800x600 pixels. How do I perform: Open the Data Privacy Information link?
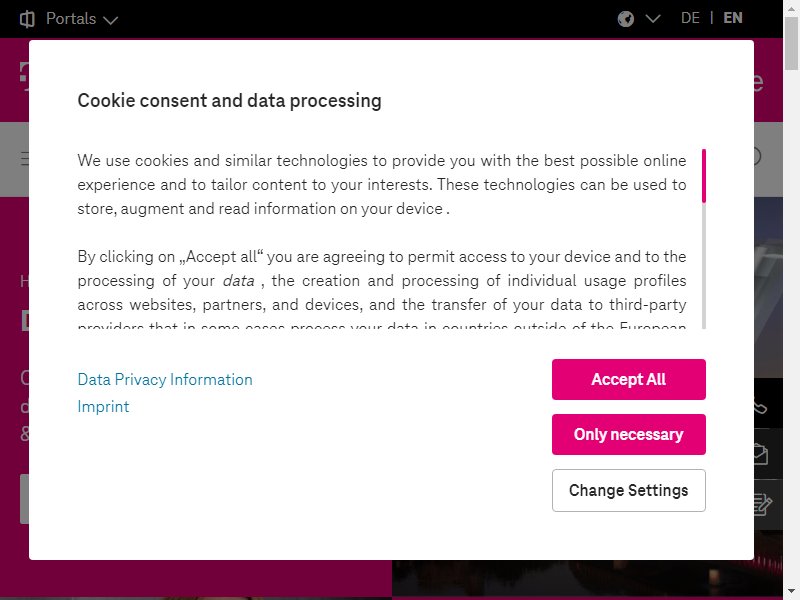(x=165, y=380)
